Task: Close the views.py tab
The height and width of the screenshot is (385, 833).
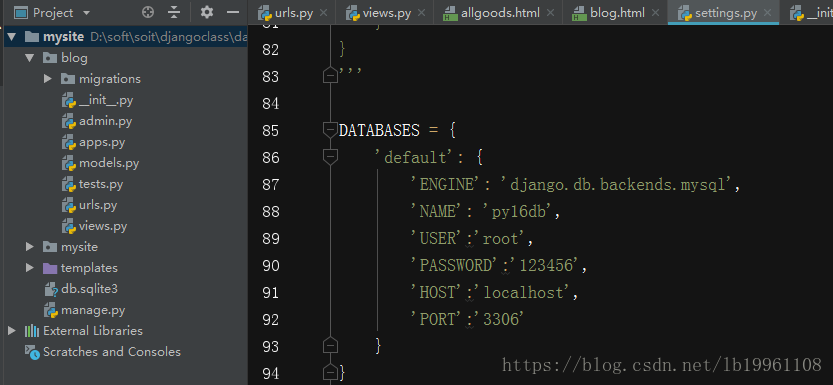Action: click(422, 13)
